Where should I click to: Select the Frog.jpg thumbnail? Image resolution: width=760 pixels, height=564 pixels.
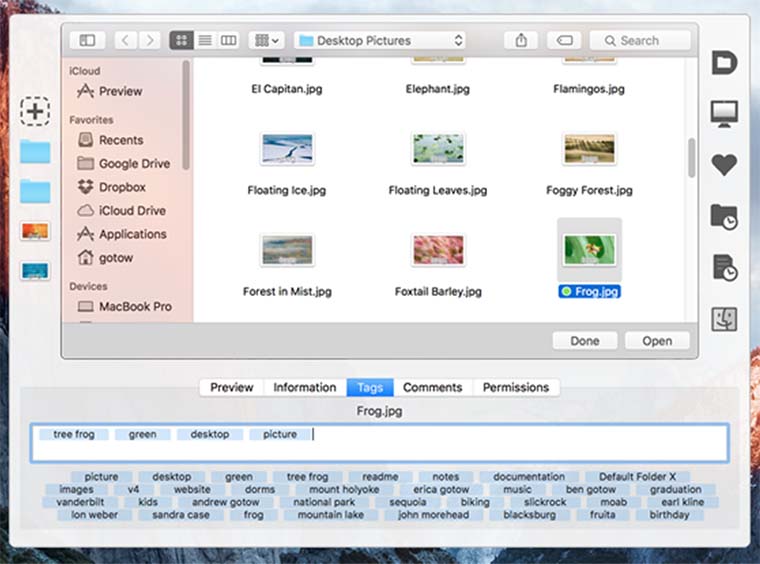tap(589, 250)
